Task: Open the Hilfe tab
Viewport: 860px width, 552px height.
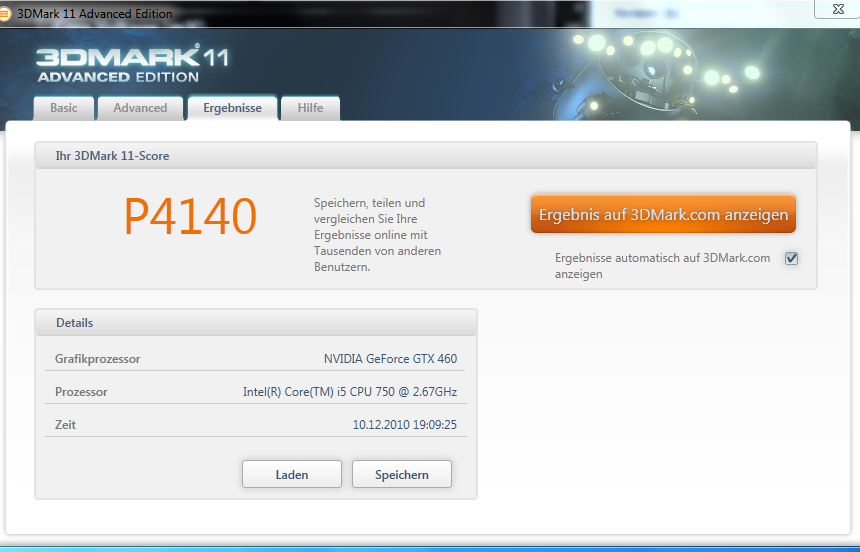Action: (310, 108)
